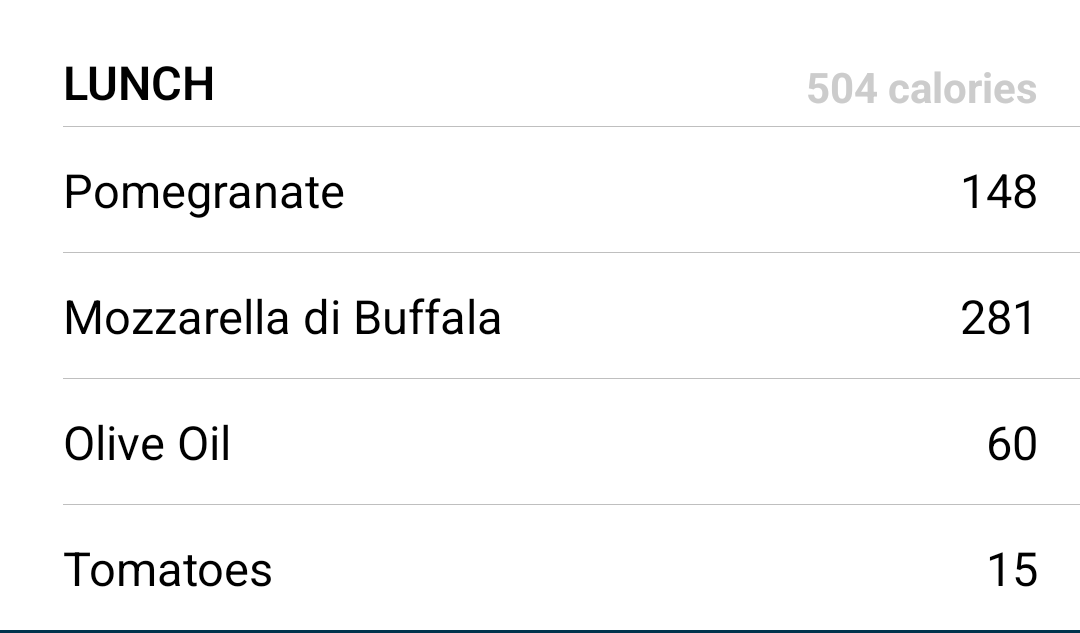Click the word 'Mozzarella' in the list
Viewport: 1080px width, 633px height.
[x=176, y=318]
